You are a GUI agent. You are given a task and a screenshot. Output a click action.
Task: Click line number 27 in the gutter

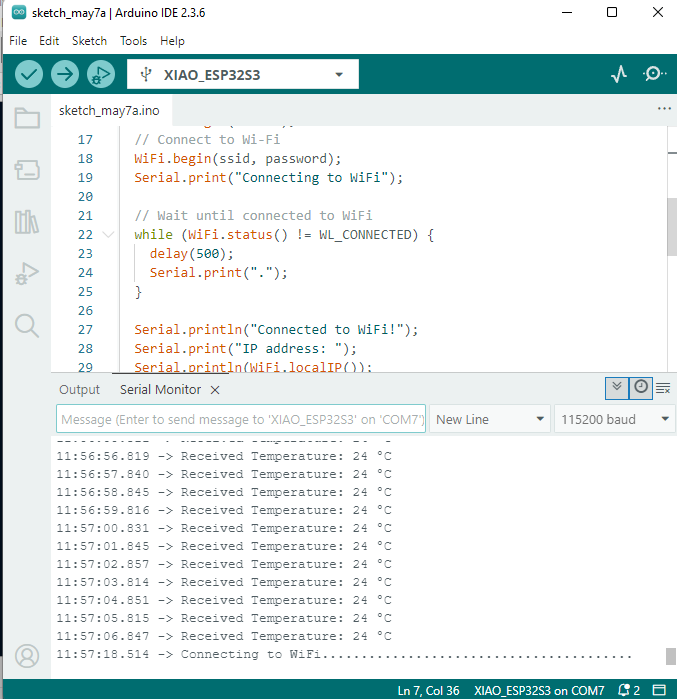[x=85, y=329]
